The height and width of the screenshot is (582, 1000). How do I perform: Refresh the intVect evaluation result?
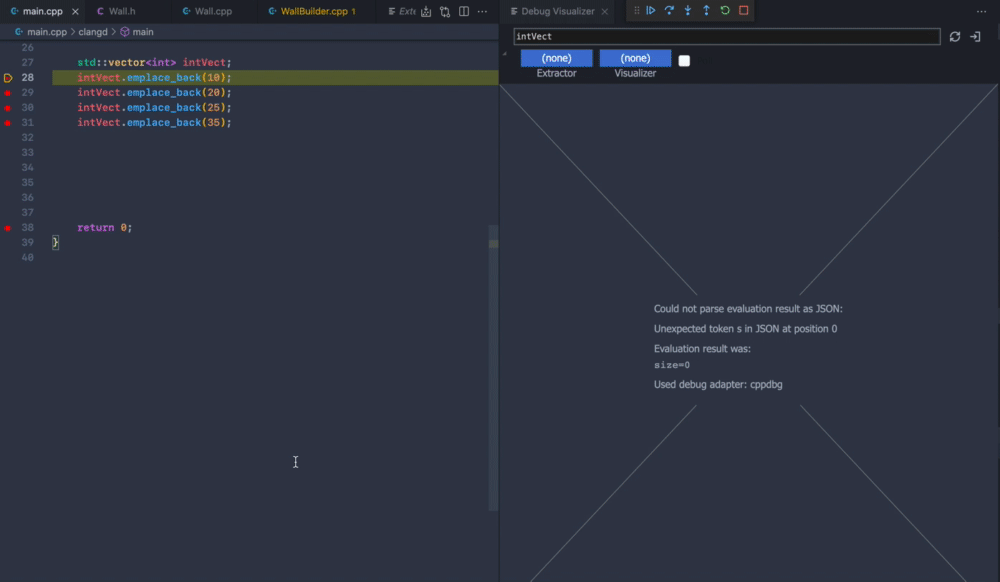pos(956,36)
